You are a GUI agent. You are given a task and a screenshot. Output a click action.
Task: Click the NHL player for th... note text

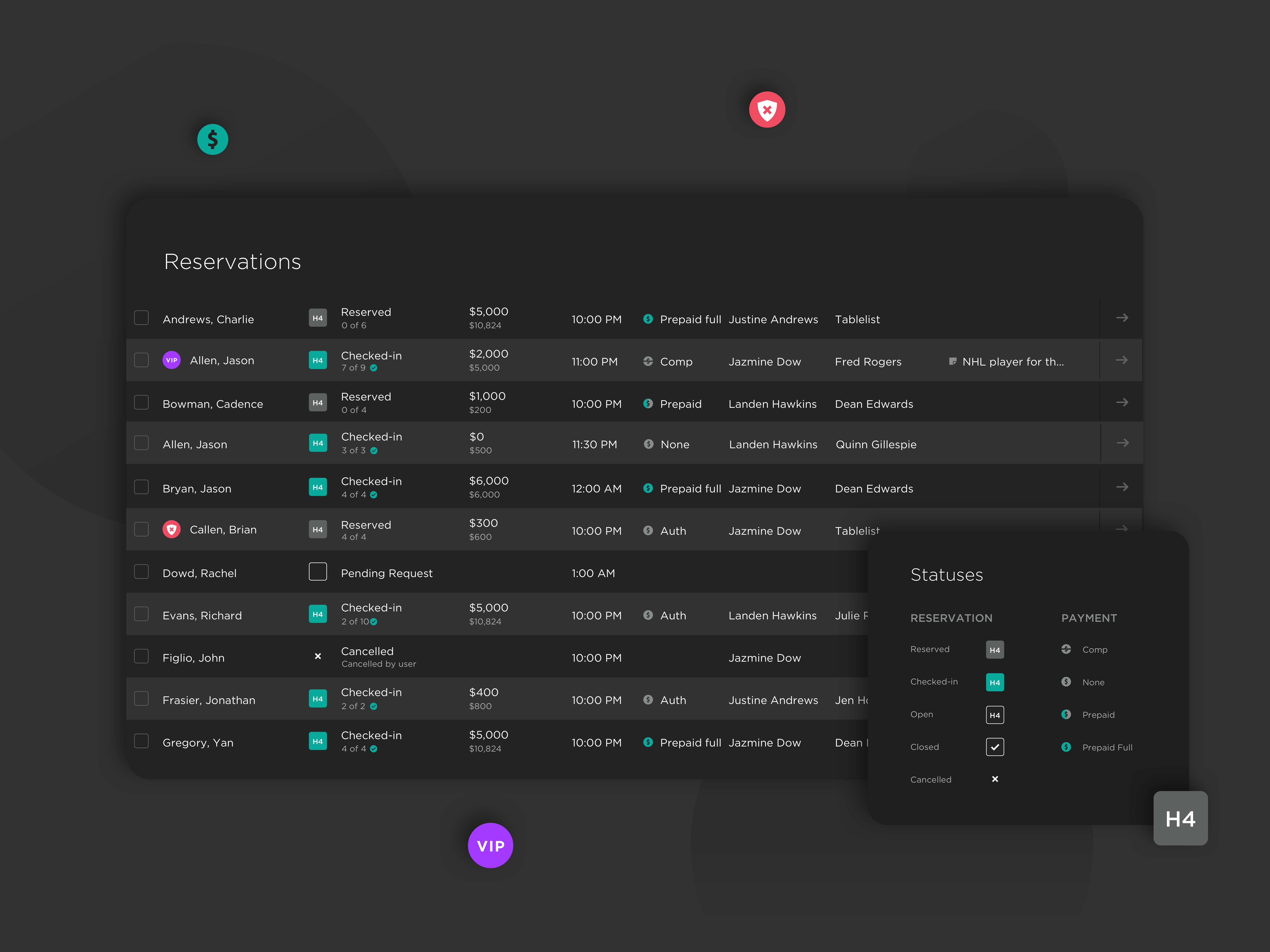pos(1013,362)
